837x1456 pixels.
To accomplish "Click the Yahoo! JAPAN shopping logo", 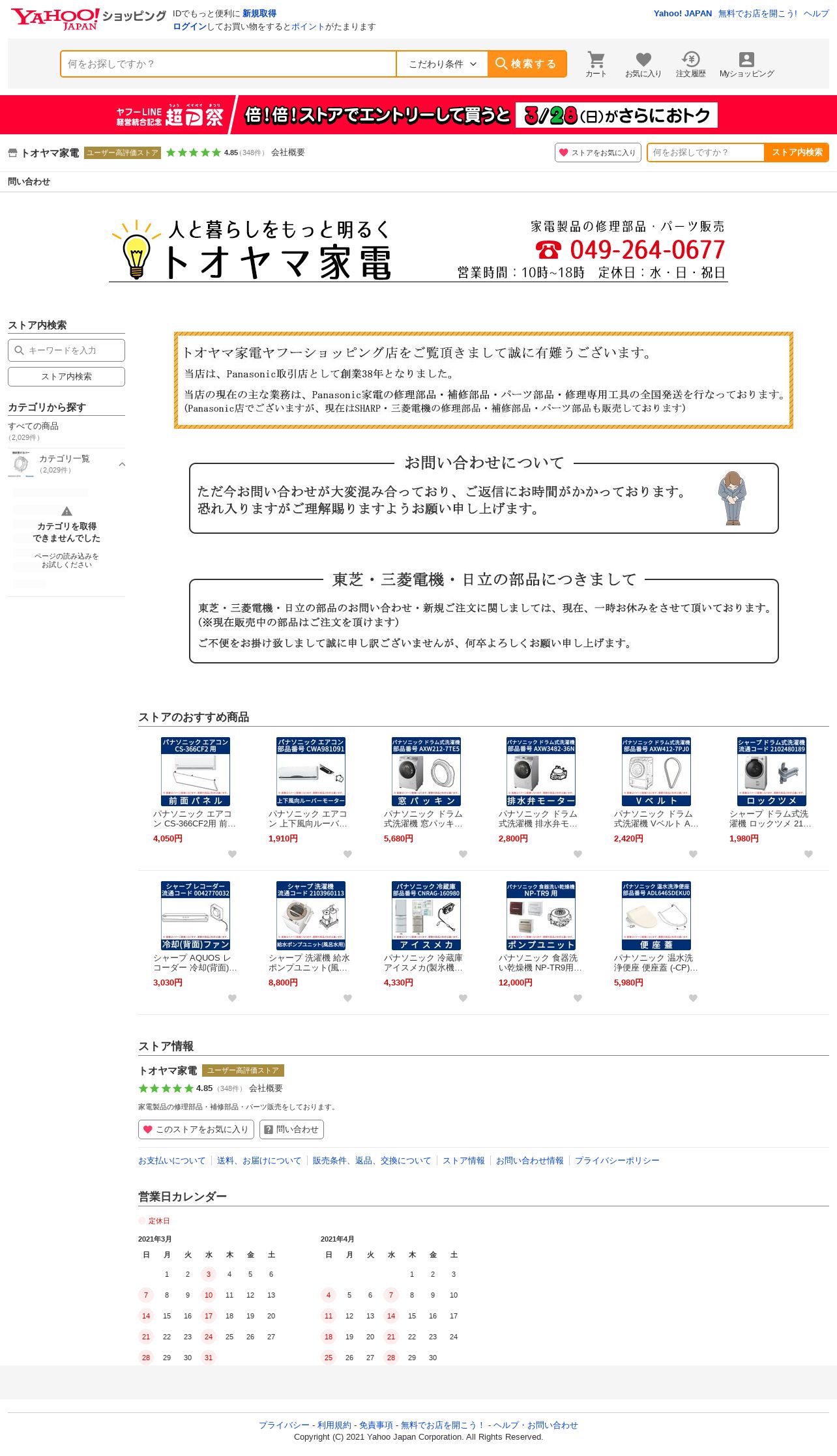I will [x=89, y=18].
